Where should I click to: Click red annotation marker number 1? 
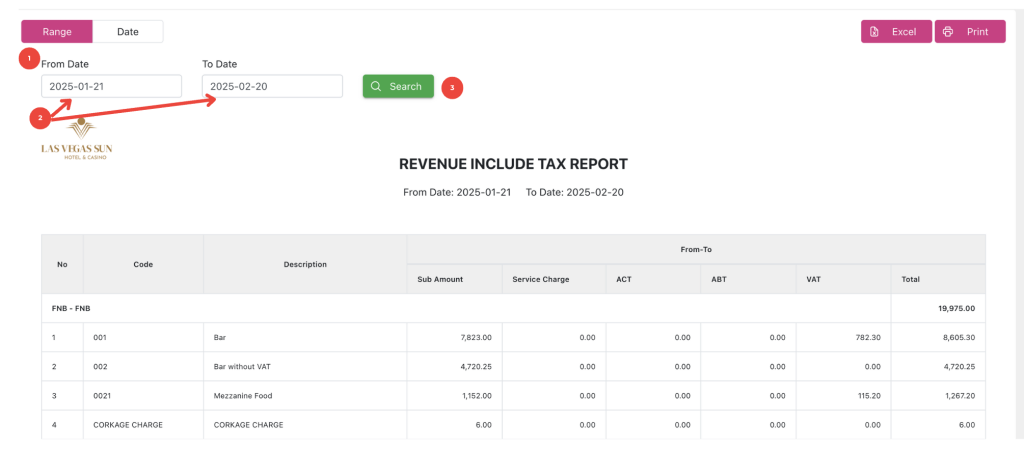pos(29,58)
